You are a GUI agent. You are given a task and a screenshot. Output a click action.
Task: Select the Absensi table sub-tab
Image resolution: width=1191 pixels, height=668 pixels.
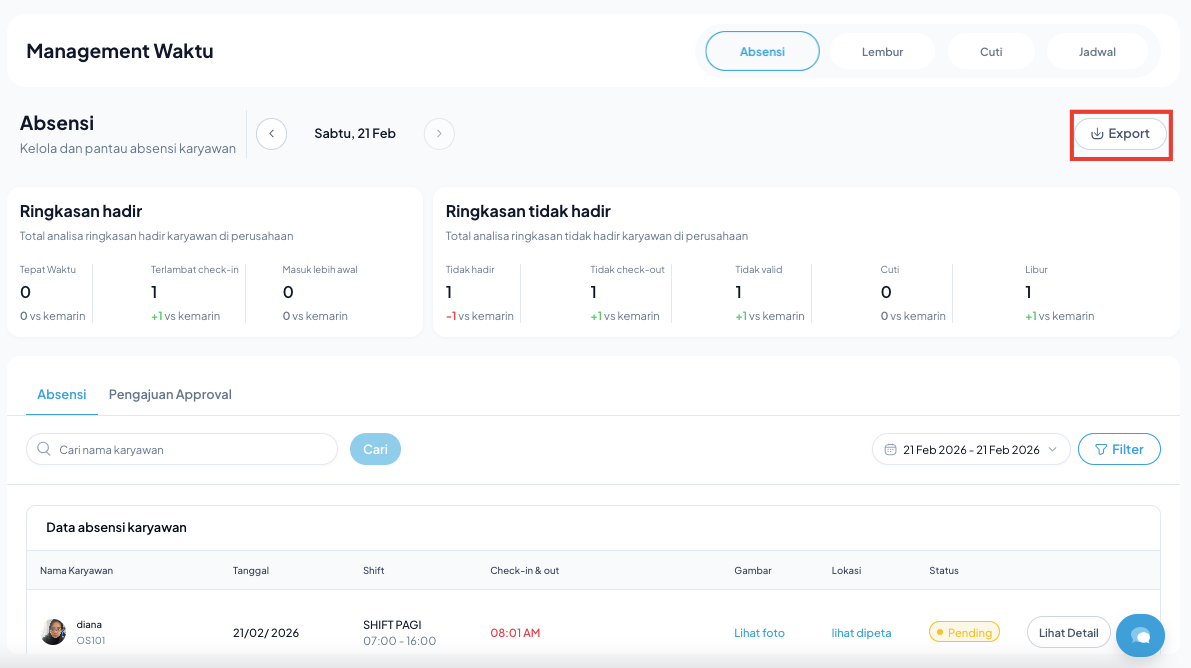[62, 395]
